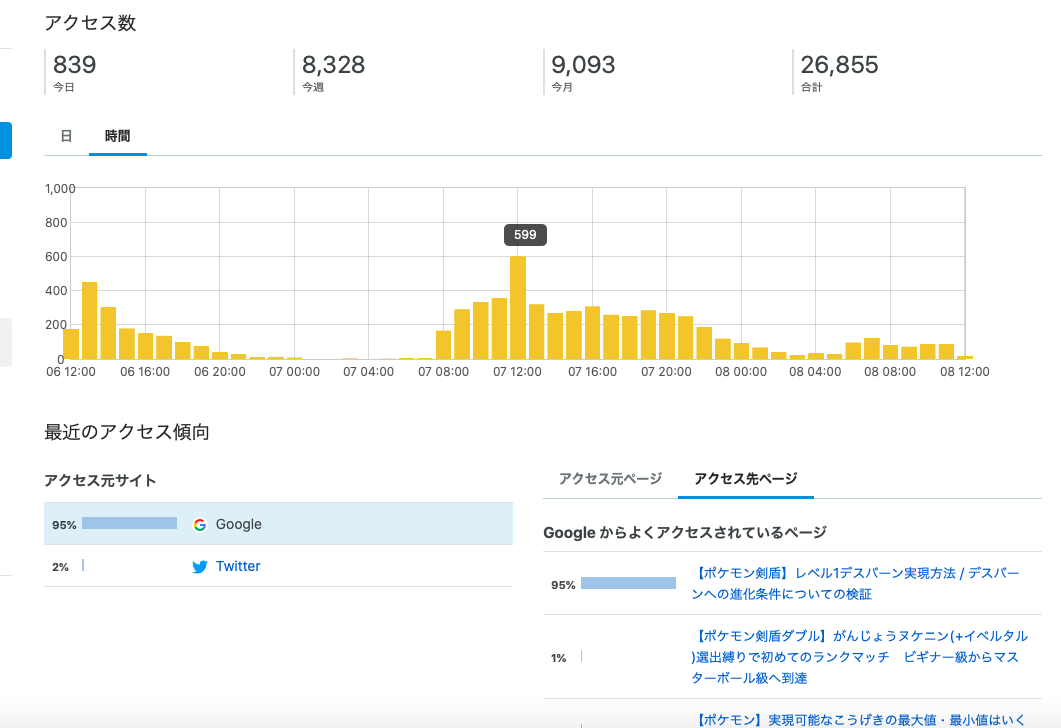Viewport: 1061px width, 728px height.
Task: Open the Twitter referrer link
Action: 238,566
